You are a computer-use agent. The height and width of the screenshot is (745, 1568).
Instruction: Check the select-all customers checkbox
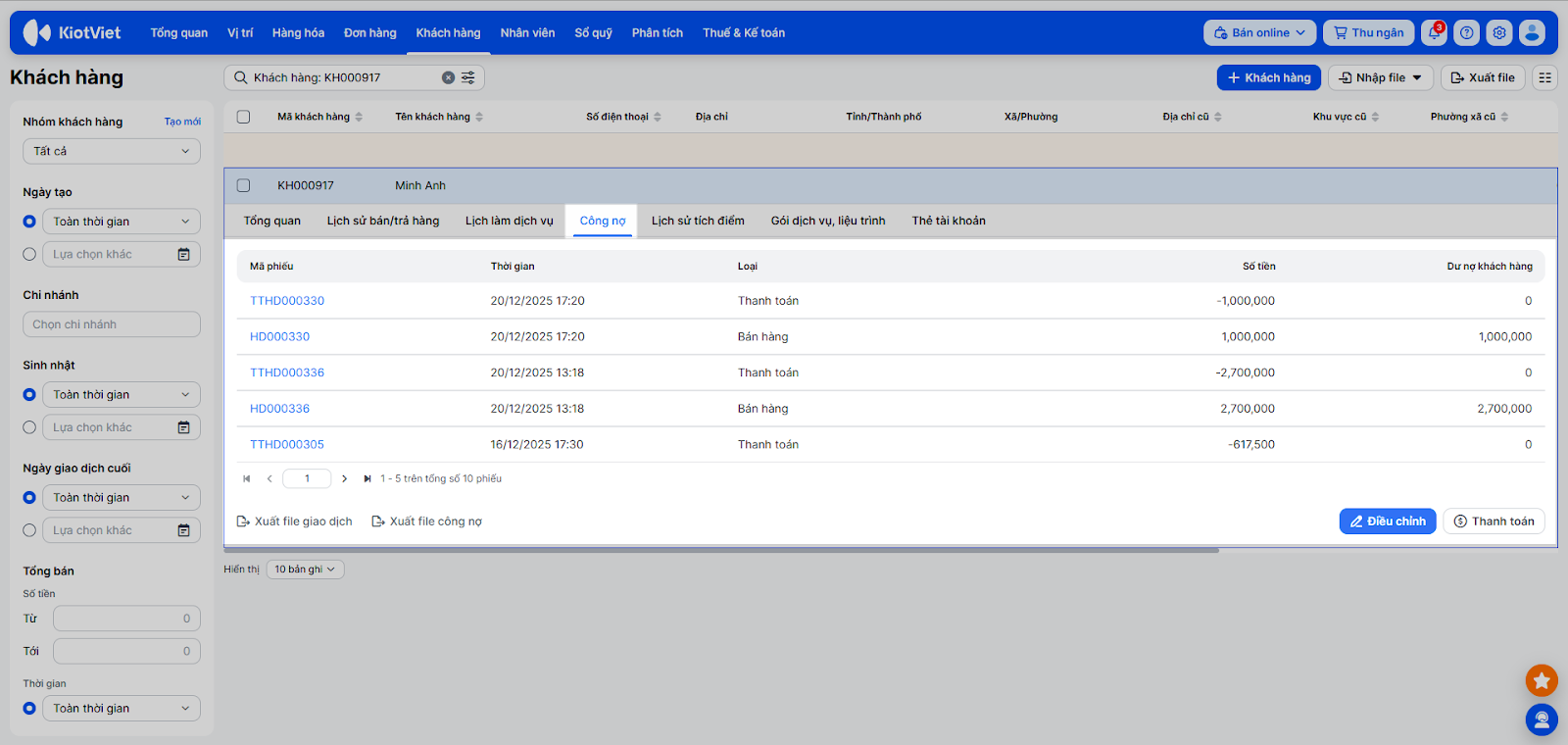[244, 117]
